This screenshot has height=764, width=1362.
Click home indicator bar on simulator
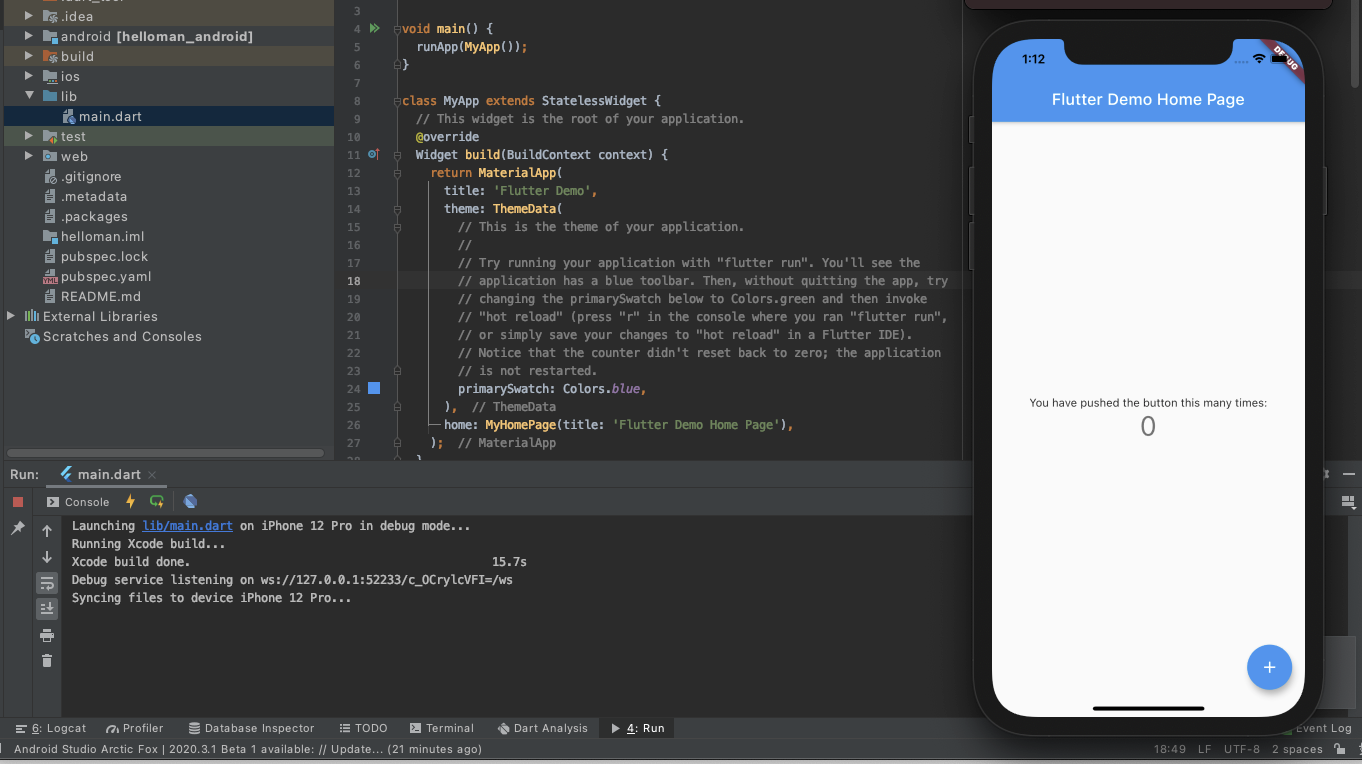coord(1148,708)
